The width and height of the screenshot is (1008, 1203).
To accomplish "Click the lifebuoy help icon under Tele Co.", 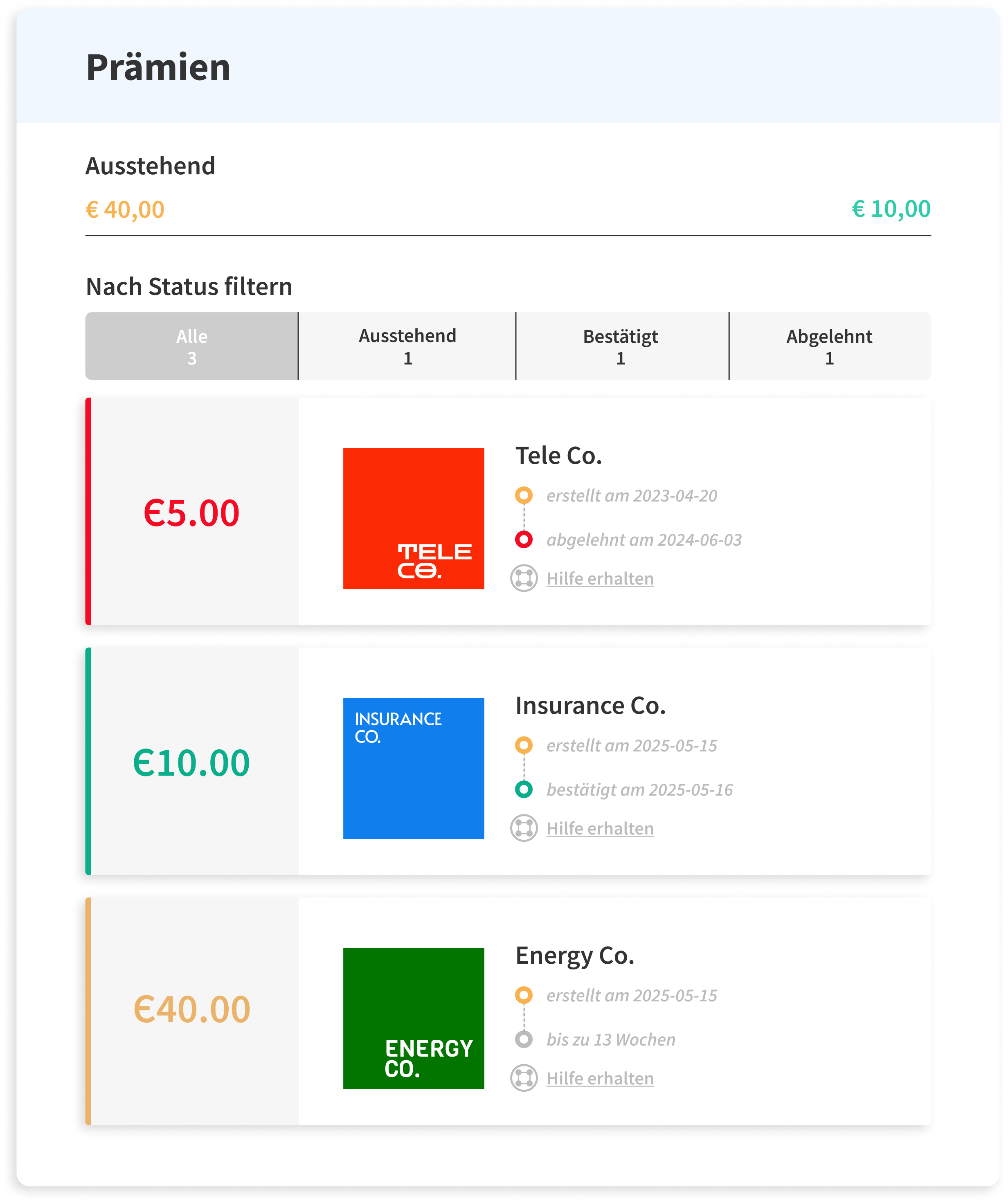I will [x=524, y=578].
